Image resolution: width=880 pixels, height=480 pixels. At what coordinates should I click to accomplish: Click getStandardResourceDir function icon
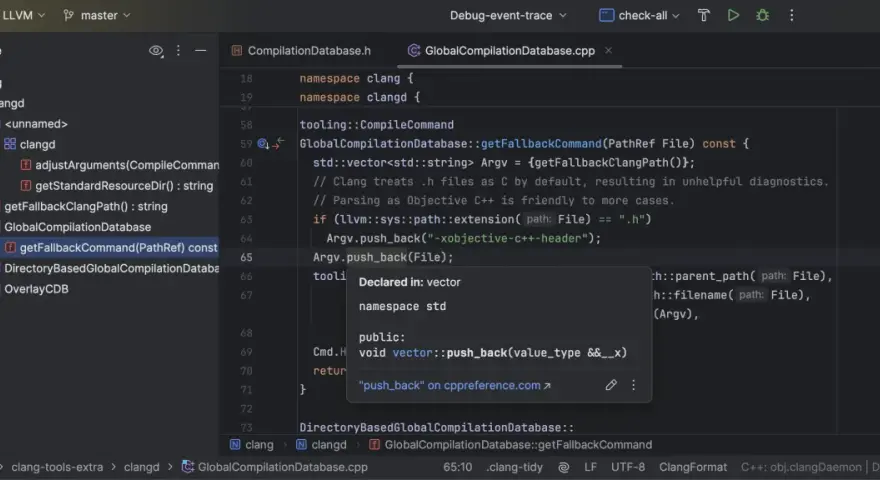pyautogui.click(x=26, y=186)
